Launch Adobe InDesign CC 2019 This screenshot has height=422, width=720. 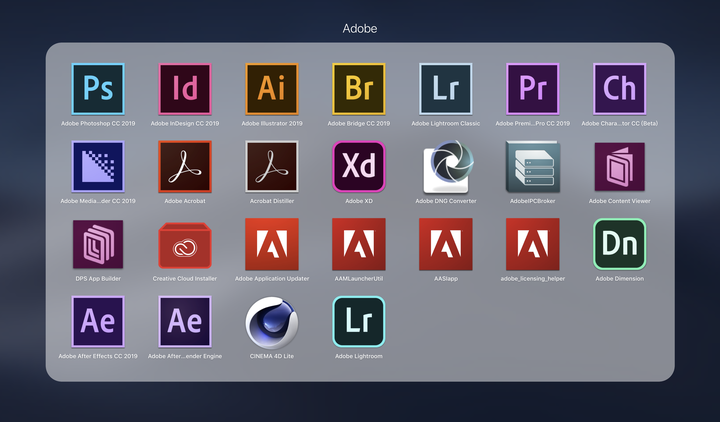pyautogui.click(x=185, y=89)
